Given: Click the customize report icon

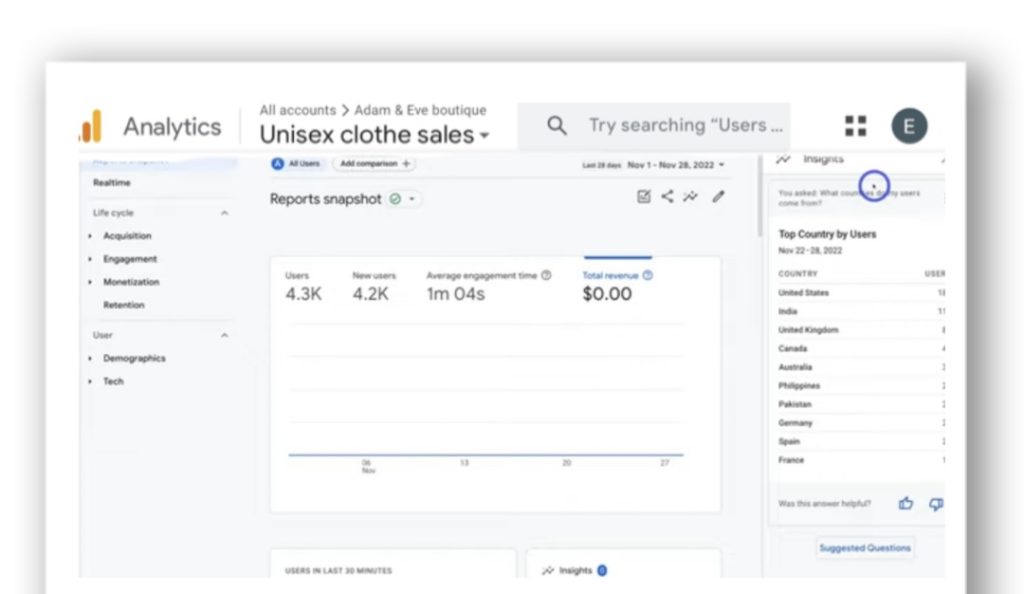Looking at the screenshot, I should [x=644, y=197].
